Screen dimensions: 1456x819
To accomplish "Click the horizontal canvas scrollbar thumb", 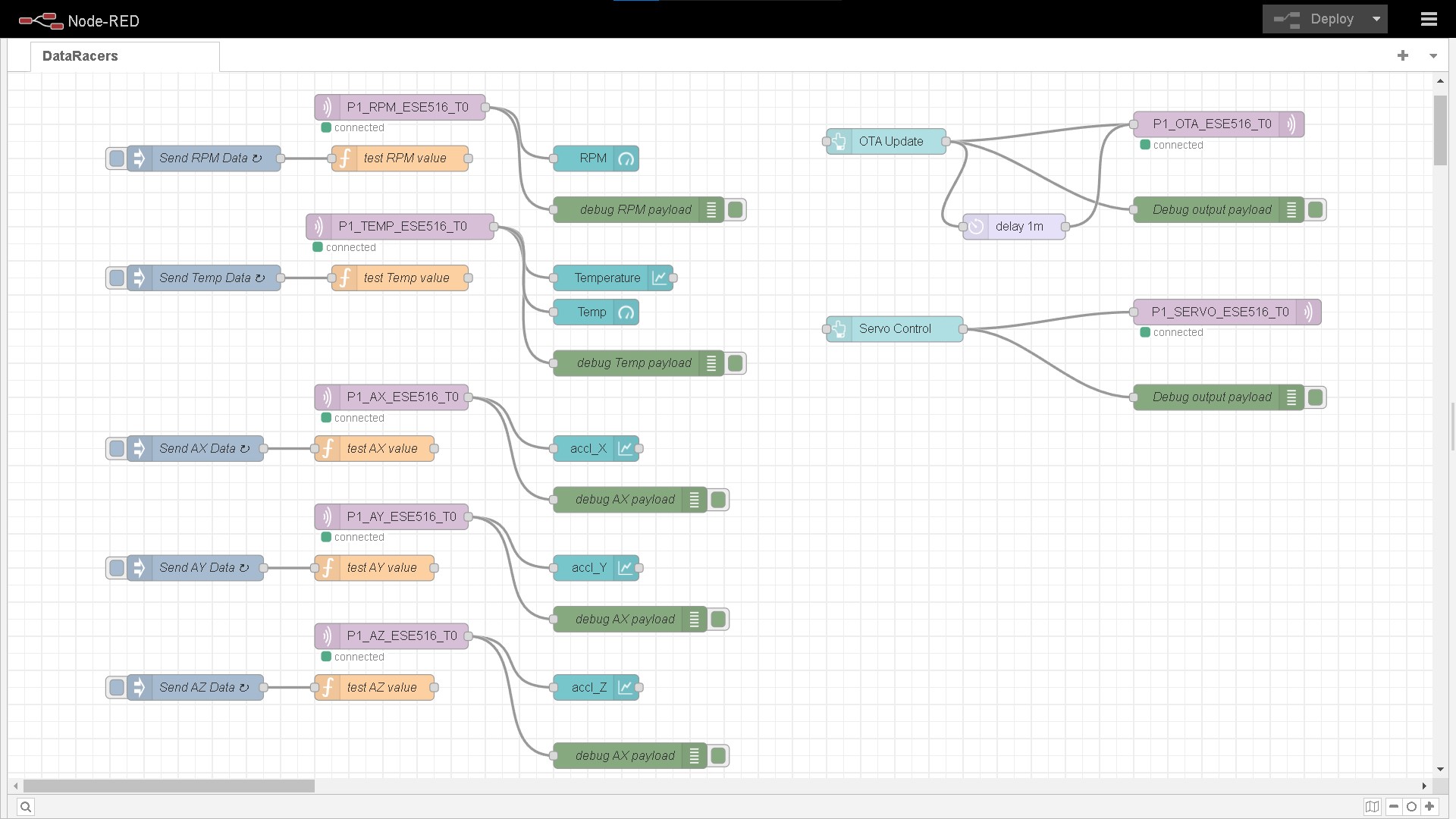I will [168, 786].
